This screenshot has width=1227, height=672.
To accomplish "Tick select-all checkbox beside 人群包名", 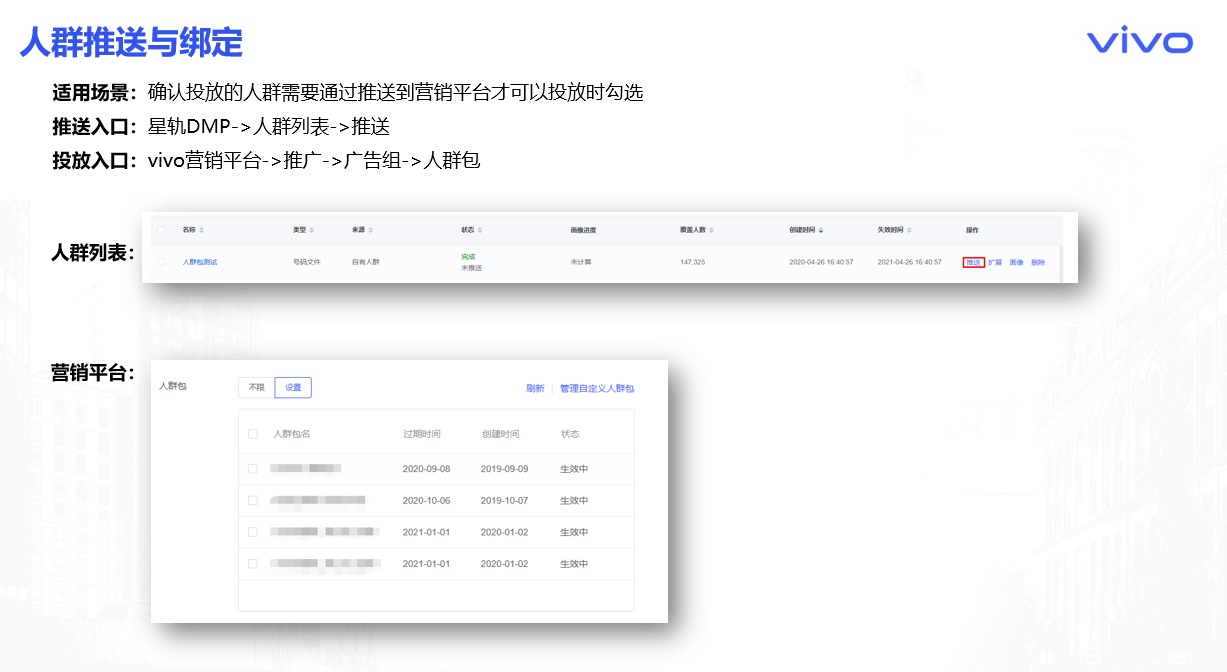I will point(253,434).
